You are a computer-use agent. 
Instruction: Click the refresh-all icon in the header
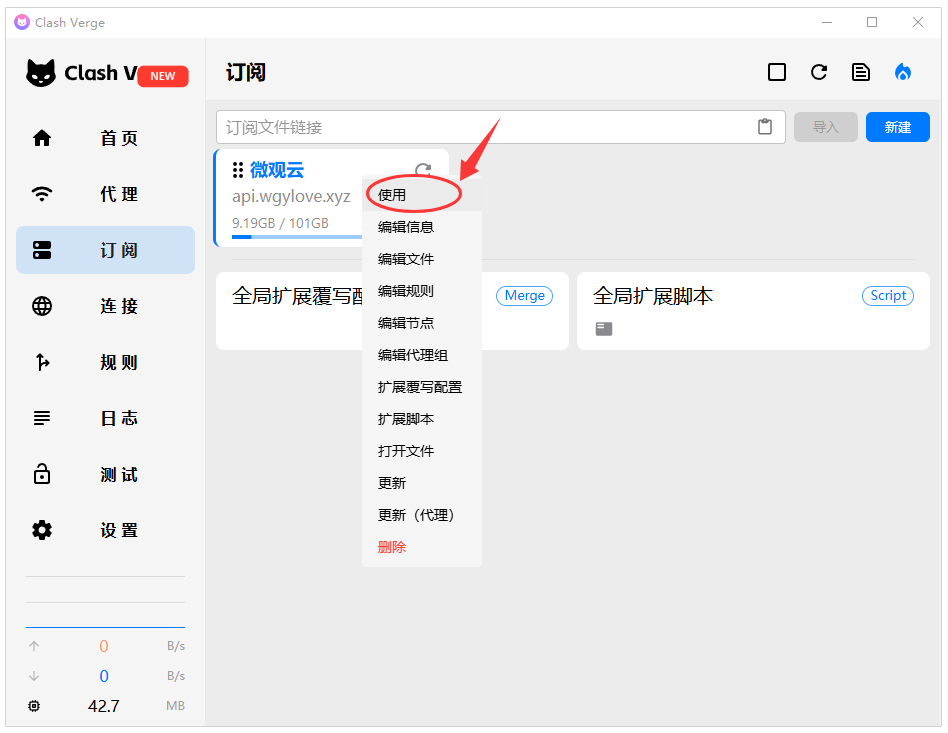[x=819, y=72]
